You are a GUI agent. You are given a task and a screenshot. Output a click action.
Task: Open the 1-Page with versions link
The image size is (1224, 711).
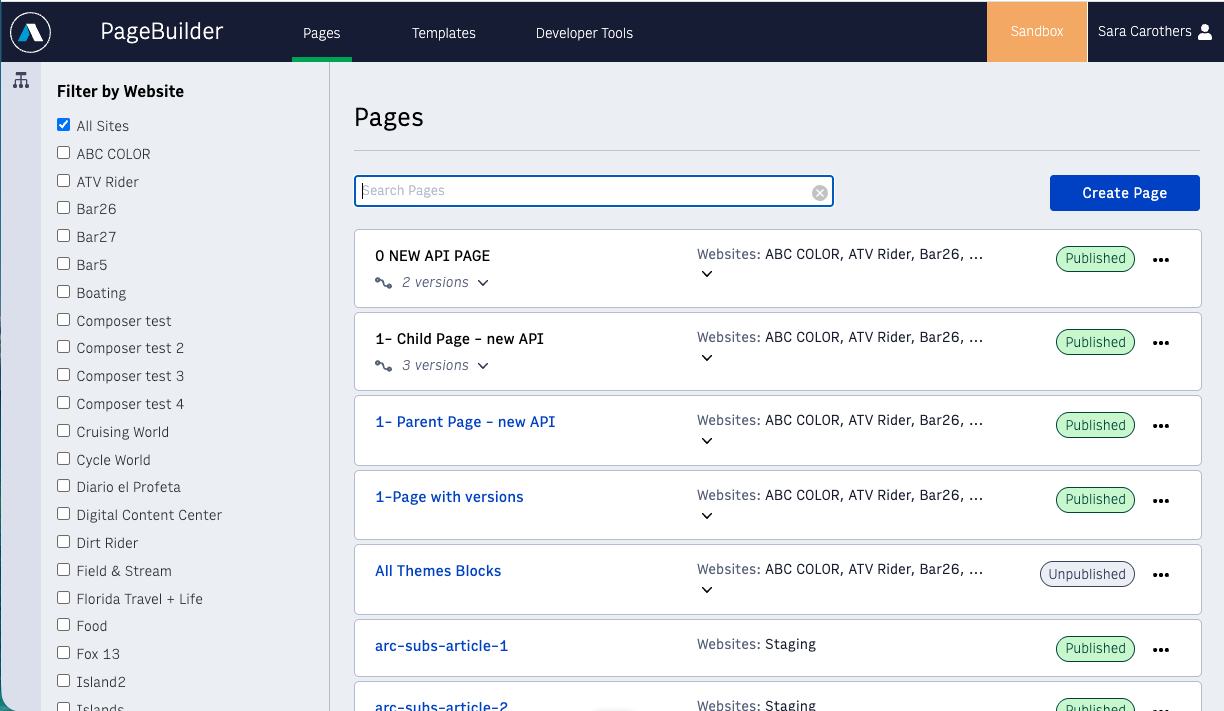pos(449,497)
